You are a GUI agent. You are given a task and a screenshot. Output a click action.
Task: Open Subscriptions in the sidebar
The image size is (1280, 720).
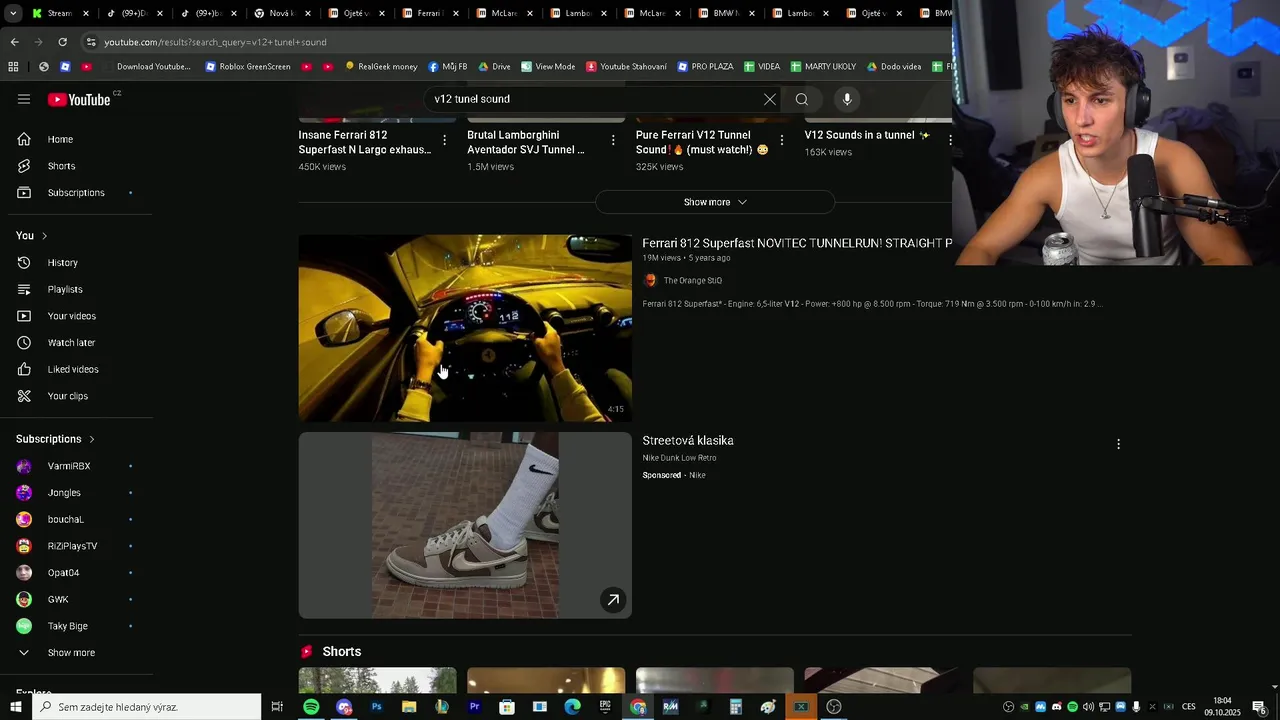pos(76,192)
